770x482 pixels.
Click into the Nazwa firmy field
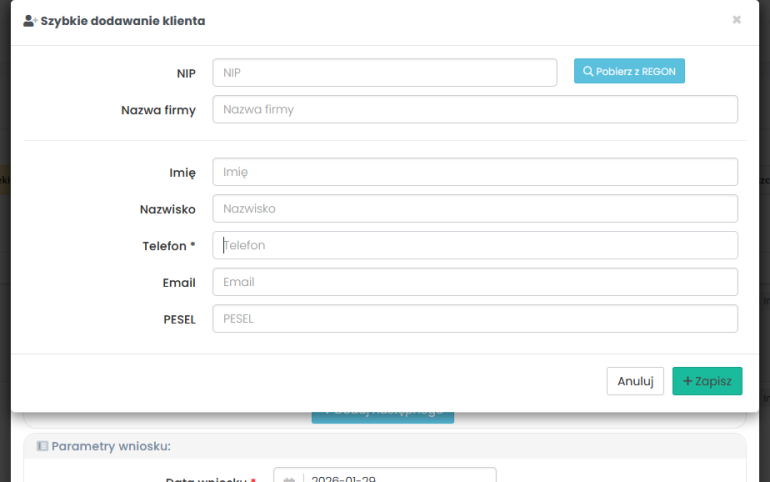pos(474,109)
